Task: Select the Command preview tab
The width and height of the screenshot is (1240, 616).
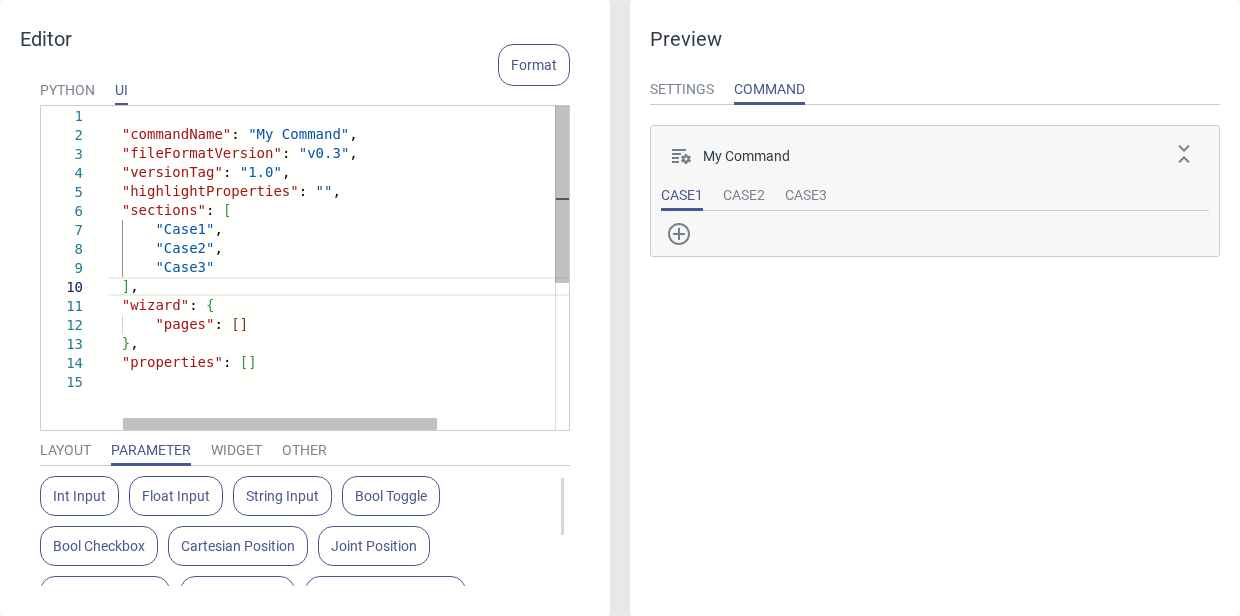Action: click(769, 89)
